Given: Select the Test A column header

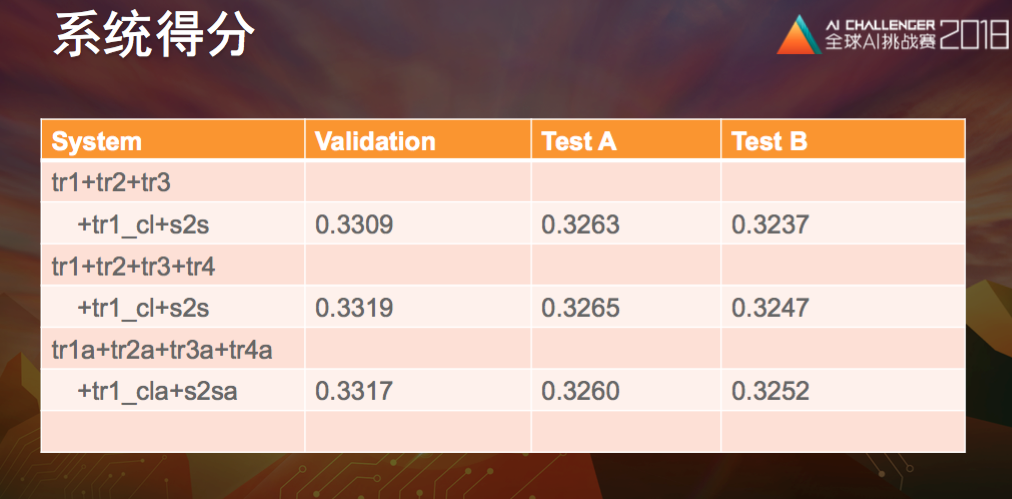Looking at the screenshot, I should click(579, 142).
